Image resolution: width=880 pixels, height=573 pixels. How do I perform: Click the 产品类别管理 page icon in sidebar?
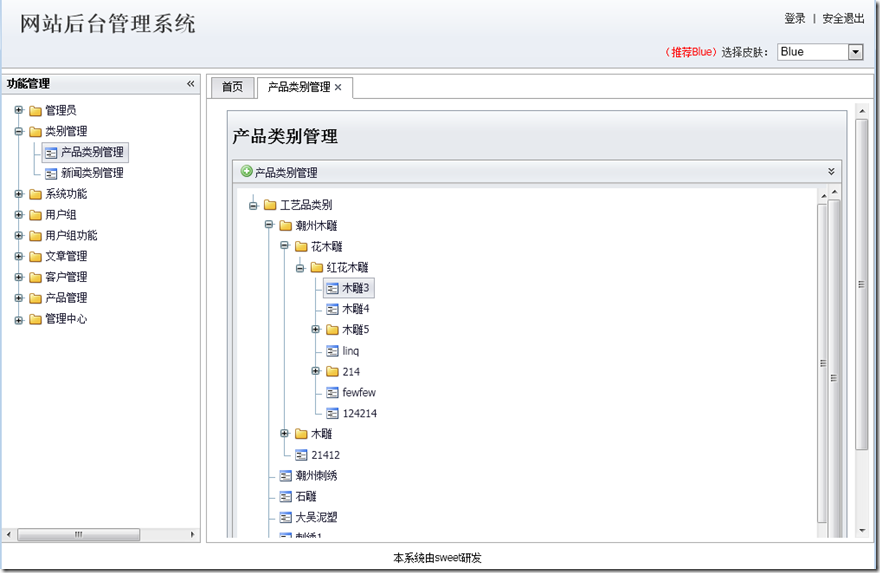51,153
